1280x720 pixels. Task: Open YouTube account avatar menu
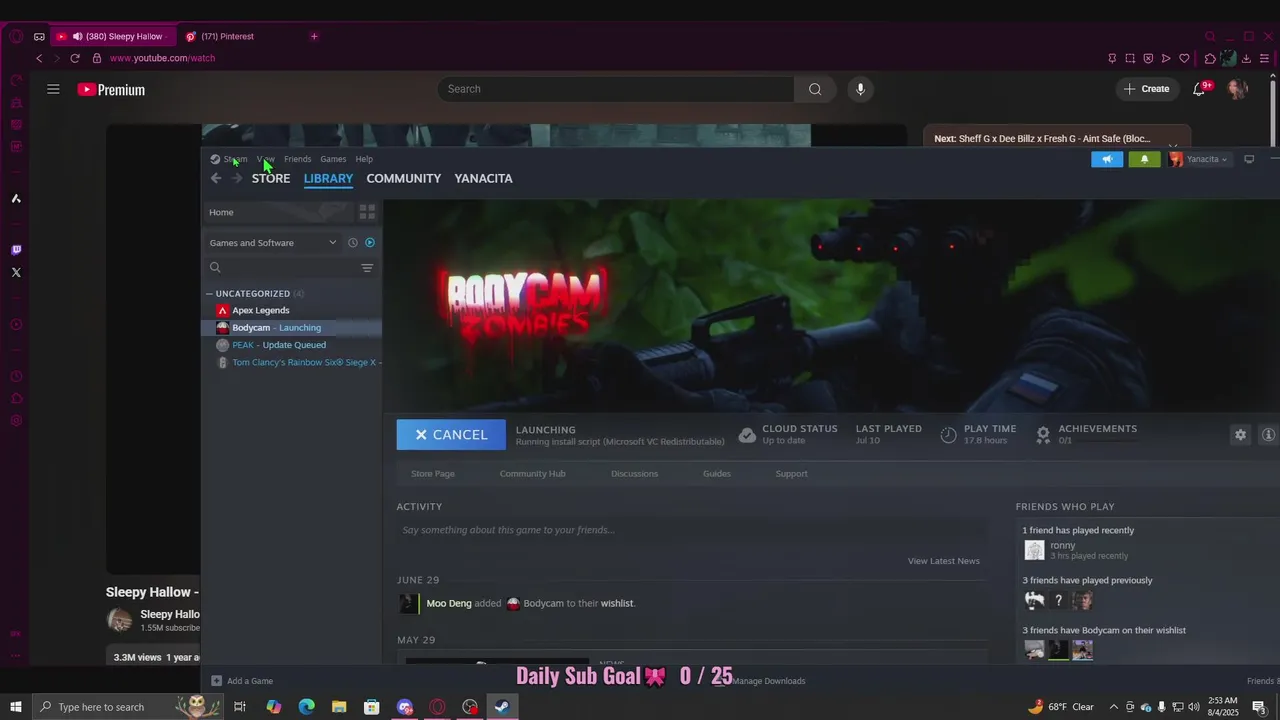click(1237, 89)
